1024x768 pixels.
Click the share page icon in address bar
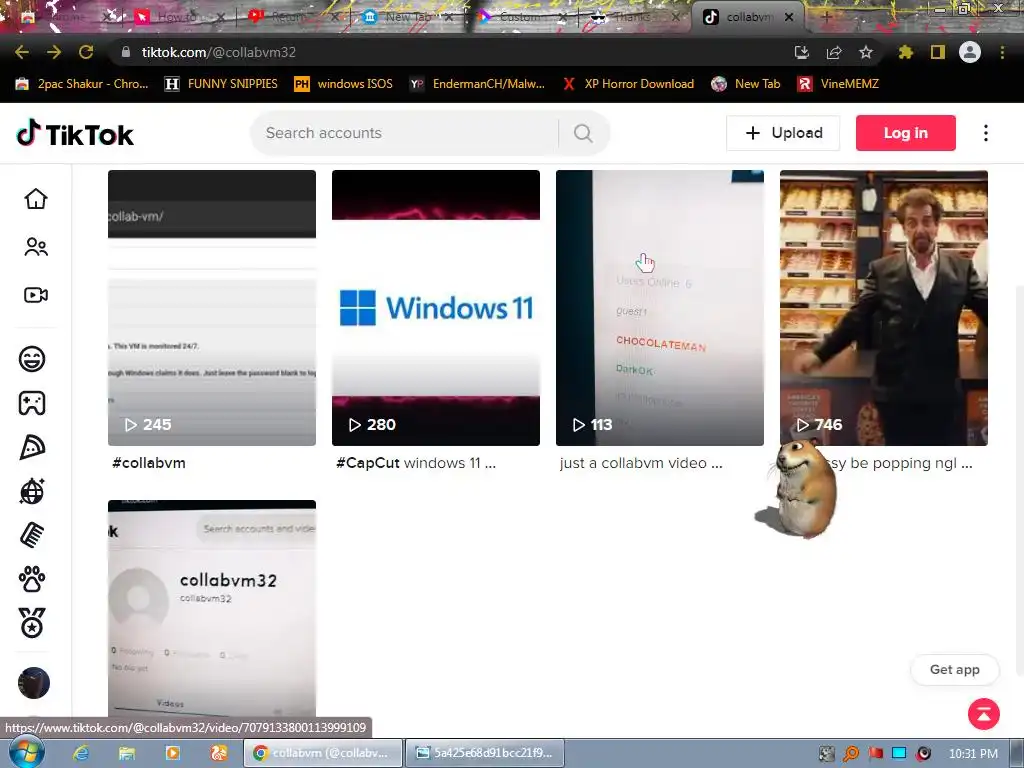[x=834, y=52]
